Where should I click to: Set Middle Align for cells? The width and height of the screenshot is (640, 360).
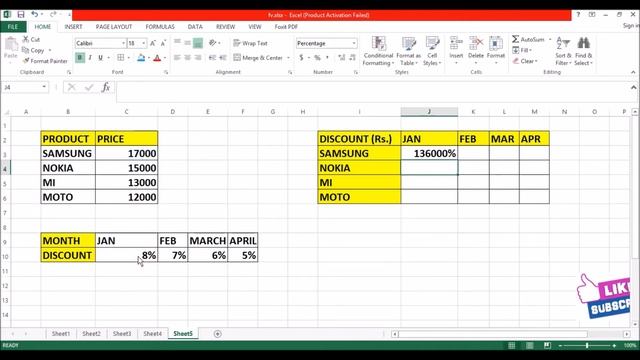tap(187, 42)
